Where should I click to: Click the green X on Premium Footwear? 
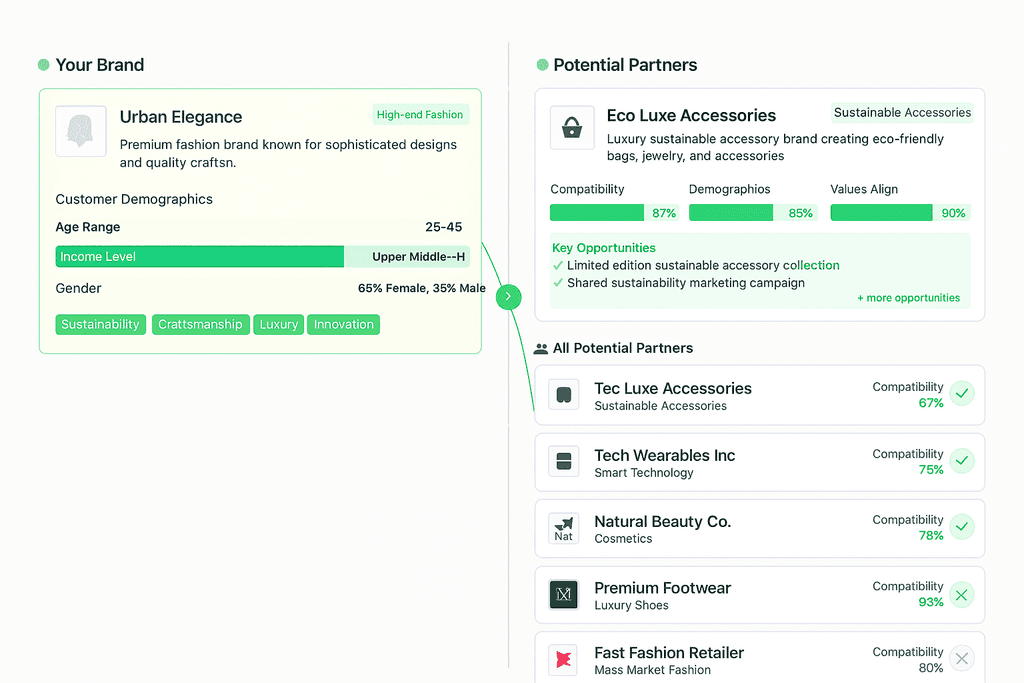point(962,595)
